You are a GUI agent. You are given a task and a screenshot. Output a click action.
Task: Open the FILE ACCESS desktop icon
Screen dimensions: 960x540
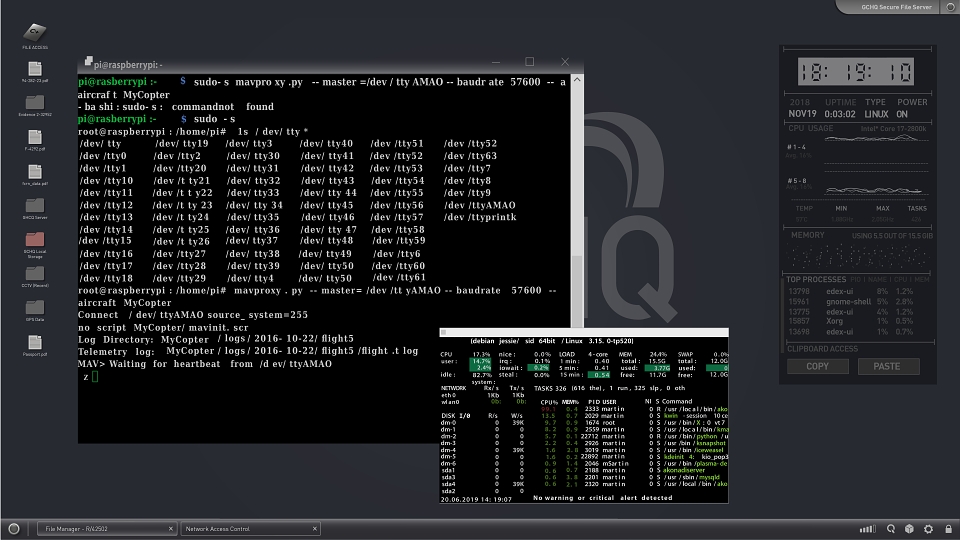click(x=35, y=34)
